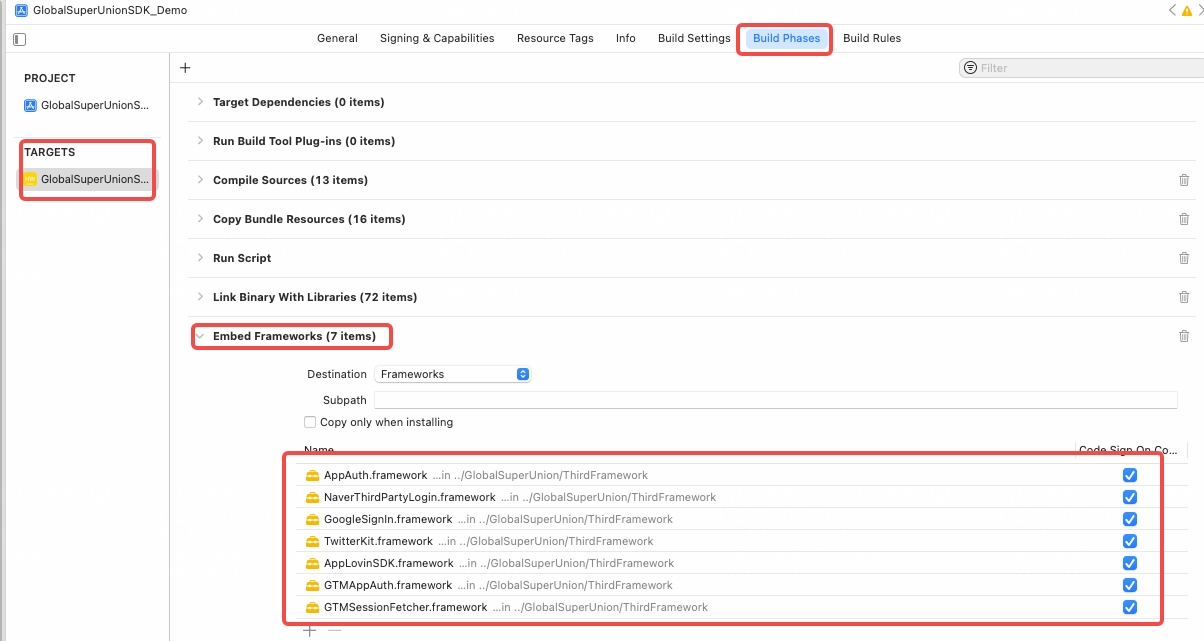This screenshot has width=1204, height=641.
Task: Click the blue project icon under PROJECT
Action: tap(31, 105)
